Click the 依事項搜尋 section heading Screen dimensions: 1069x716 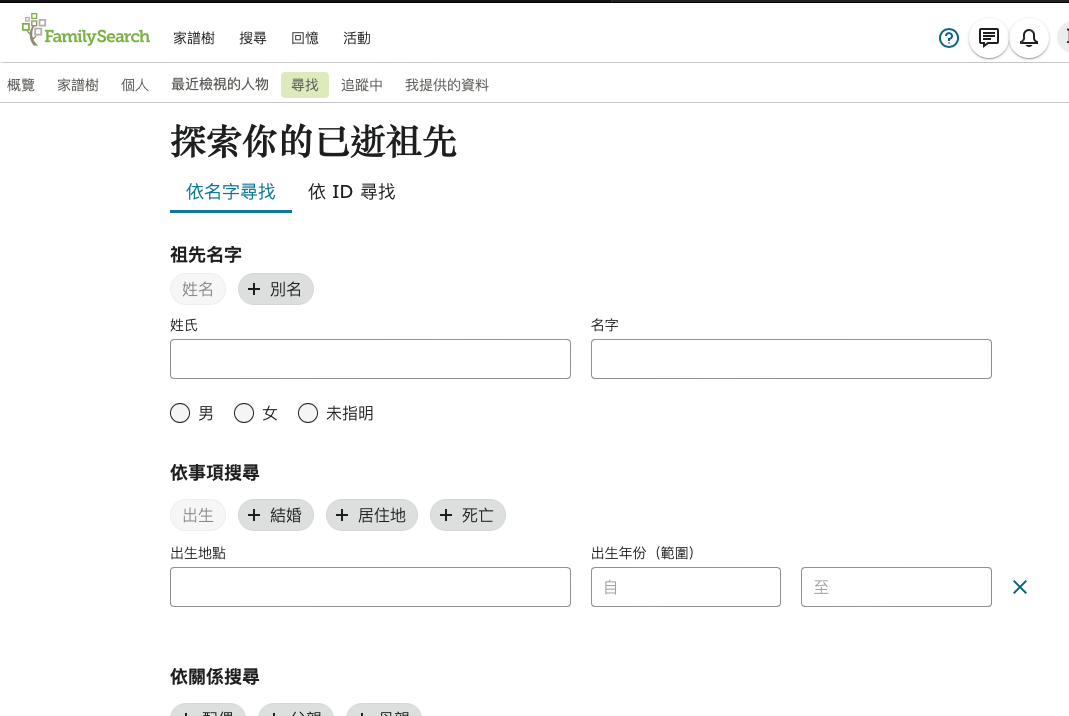tap(215, 473)
